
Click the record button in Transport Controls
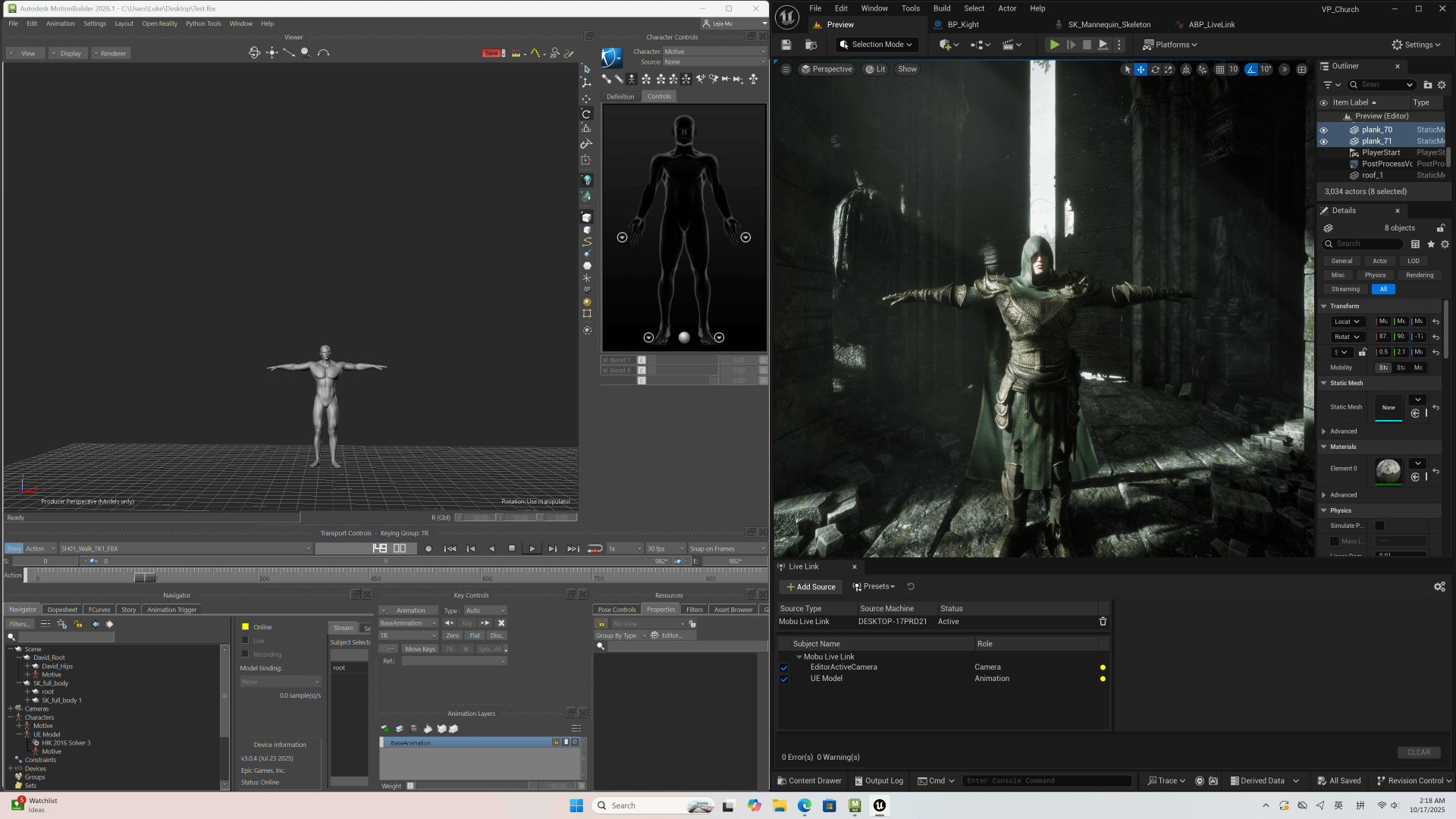coord(428,548)
